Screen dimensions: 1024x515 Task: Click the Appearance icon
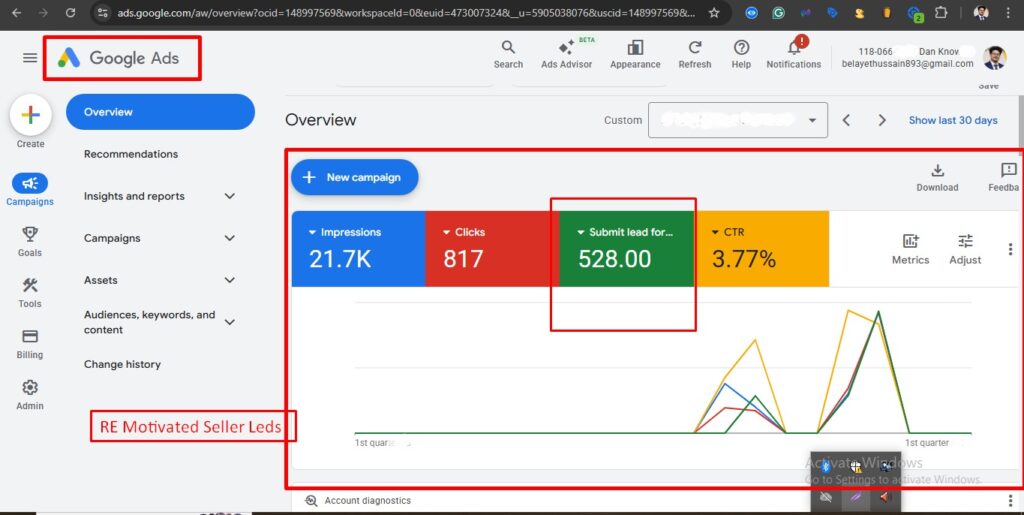point(635,53)
